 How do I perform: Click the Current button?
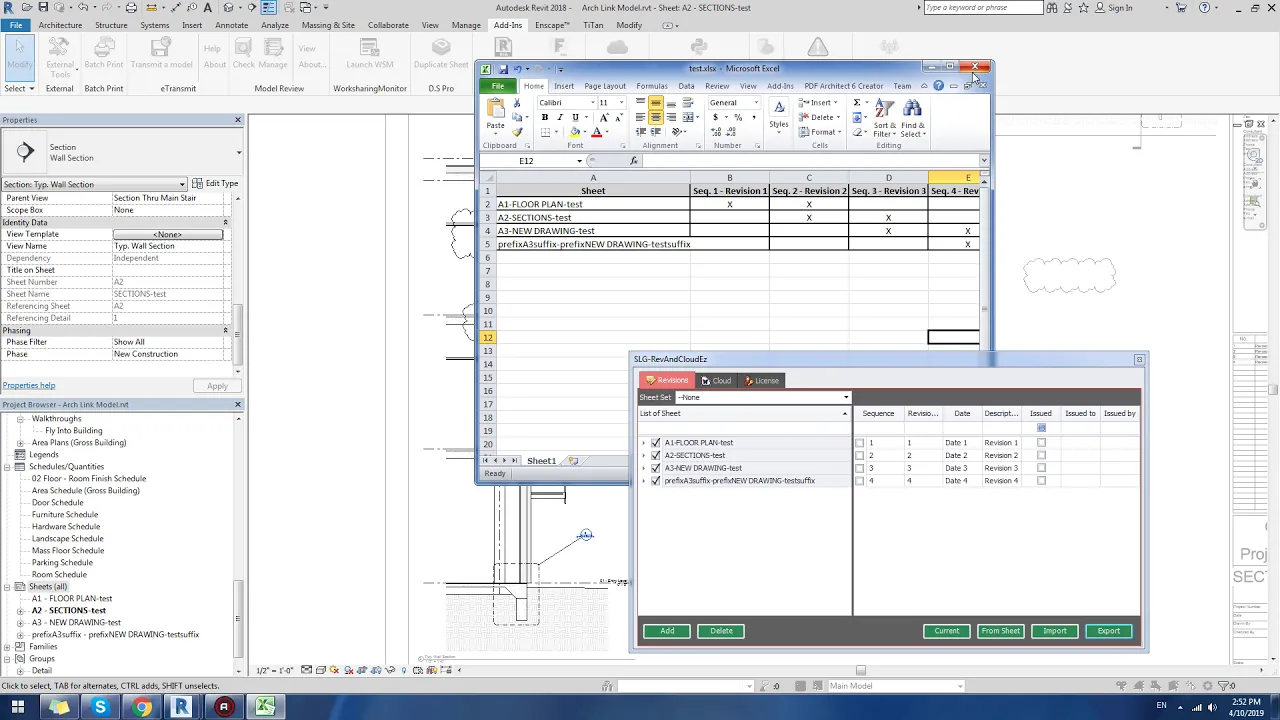coord(947,631)
